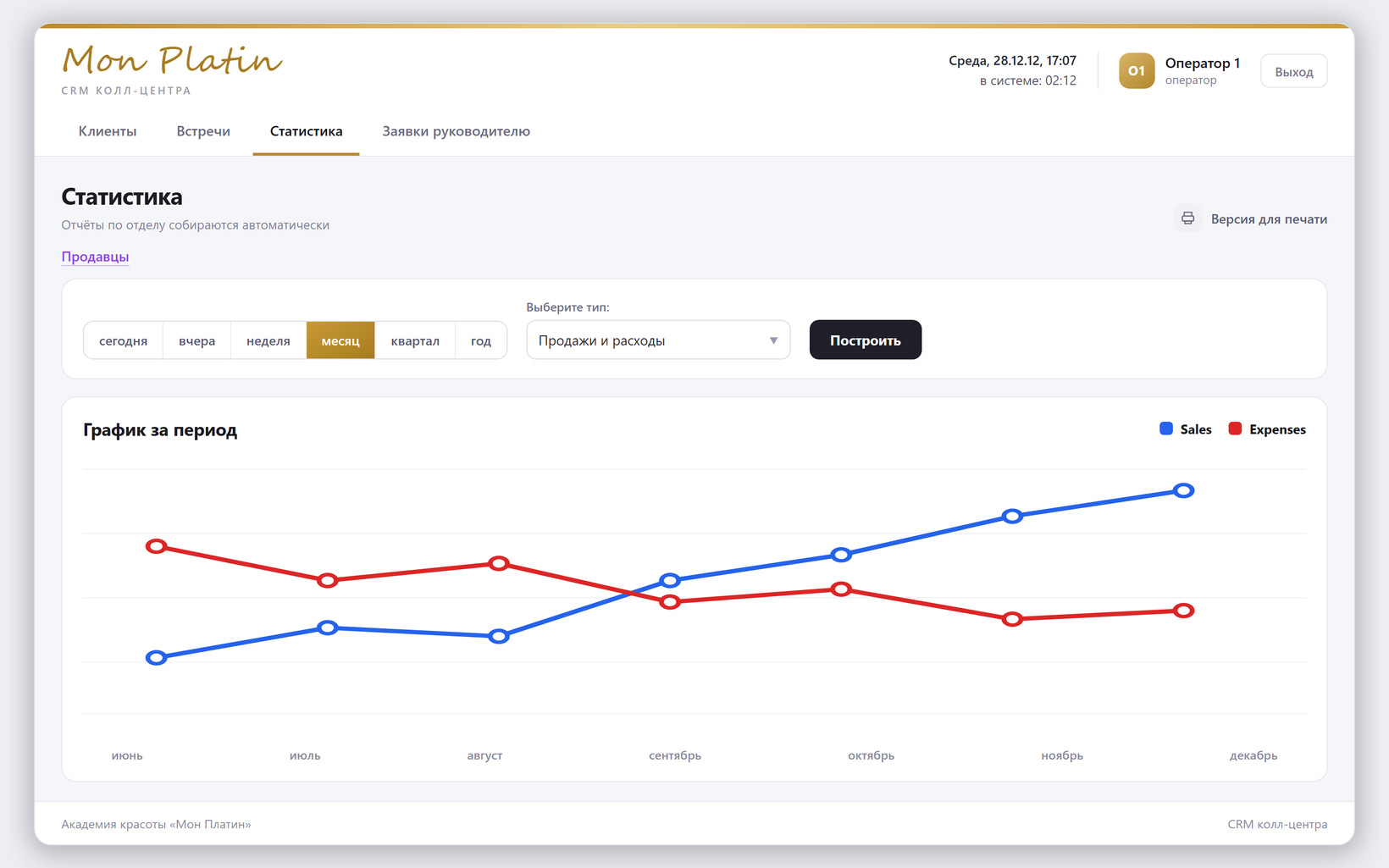Click the date 'Среда, 28.12.12, 17:07'

(1012, 61)
